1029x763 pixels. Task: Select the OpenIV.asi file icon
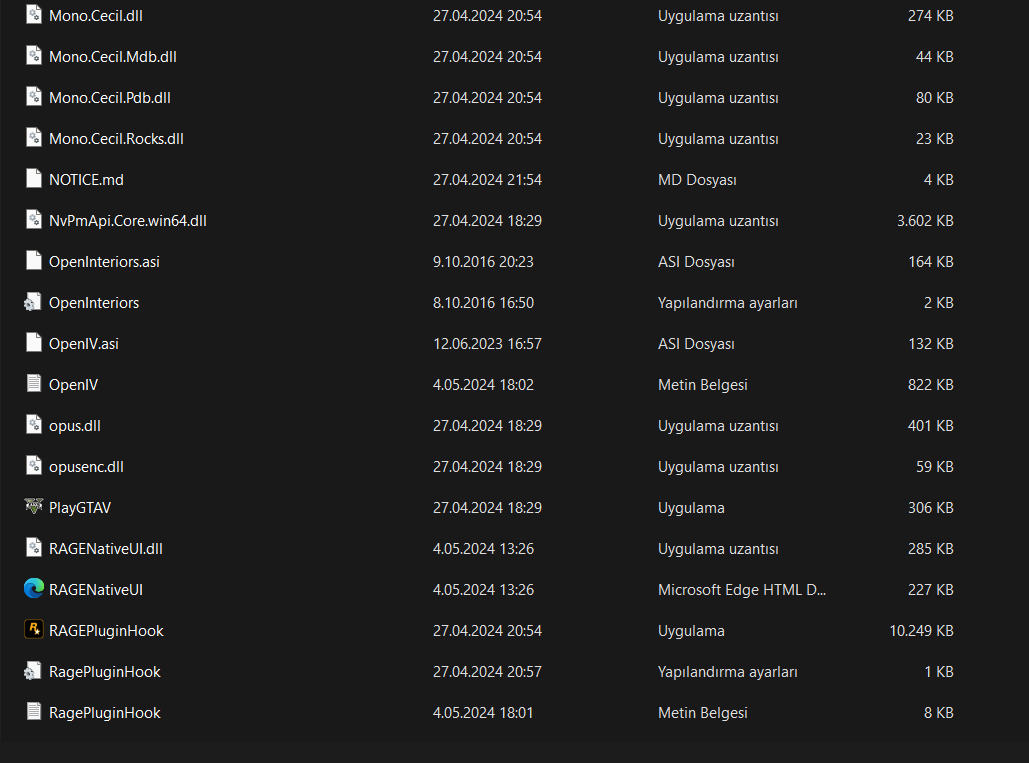tap(33, 342)
